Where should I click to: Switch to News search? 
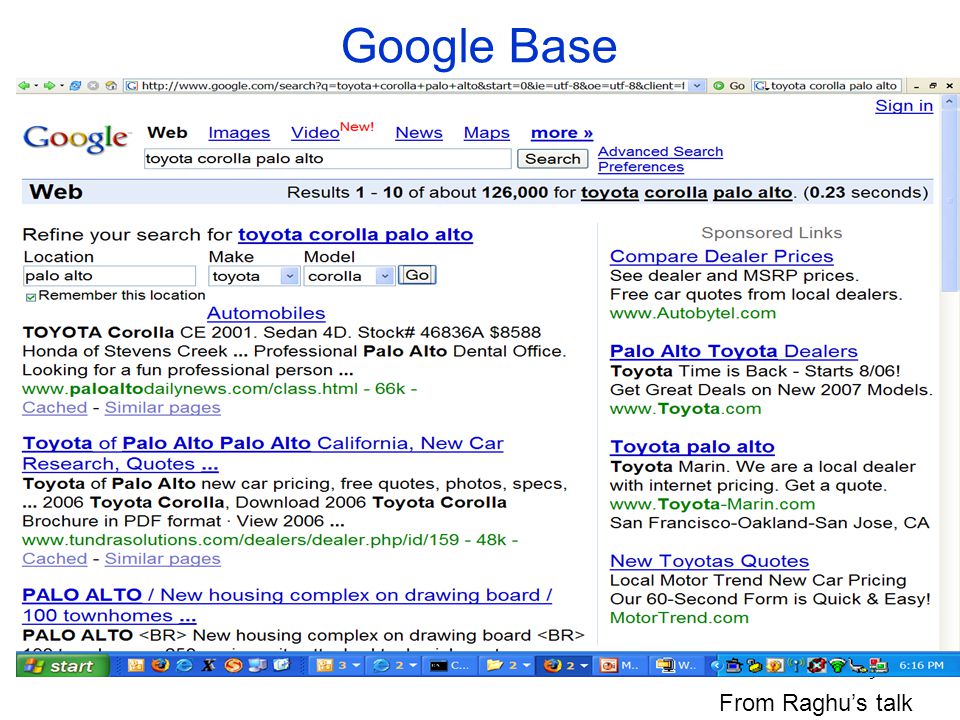pos(419,133)
